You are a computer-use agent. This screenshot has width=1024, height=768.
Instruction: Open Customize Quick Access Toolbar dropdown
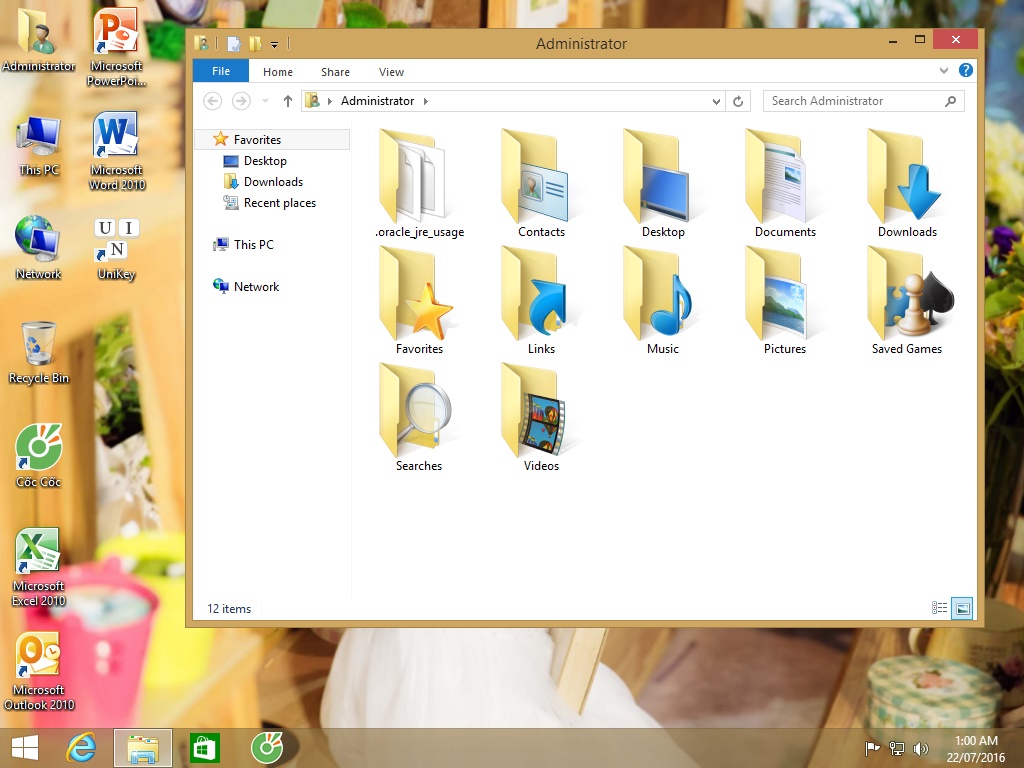click(274, 44)
